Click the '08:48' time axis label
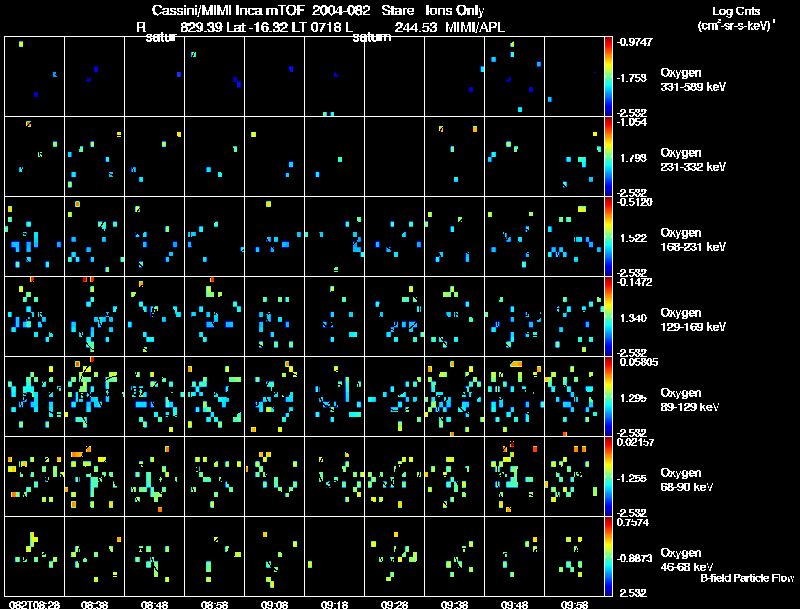Screen dimensions: 800x609 155,604
